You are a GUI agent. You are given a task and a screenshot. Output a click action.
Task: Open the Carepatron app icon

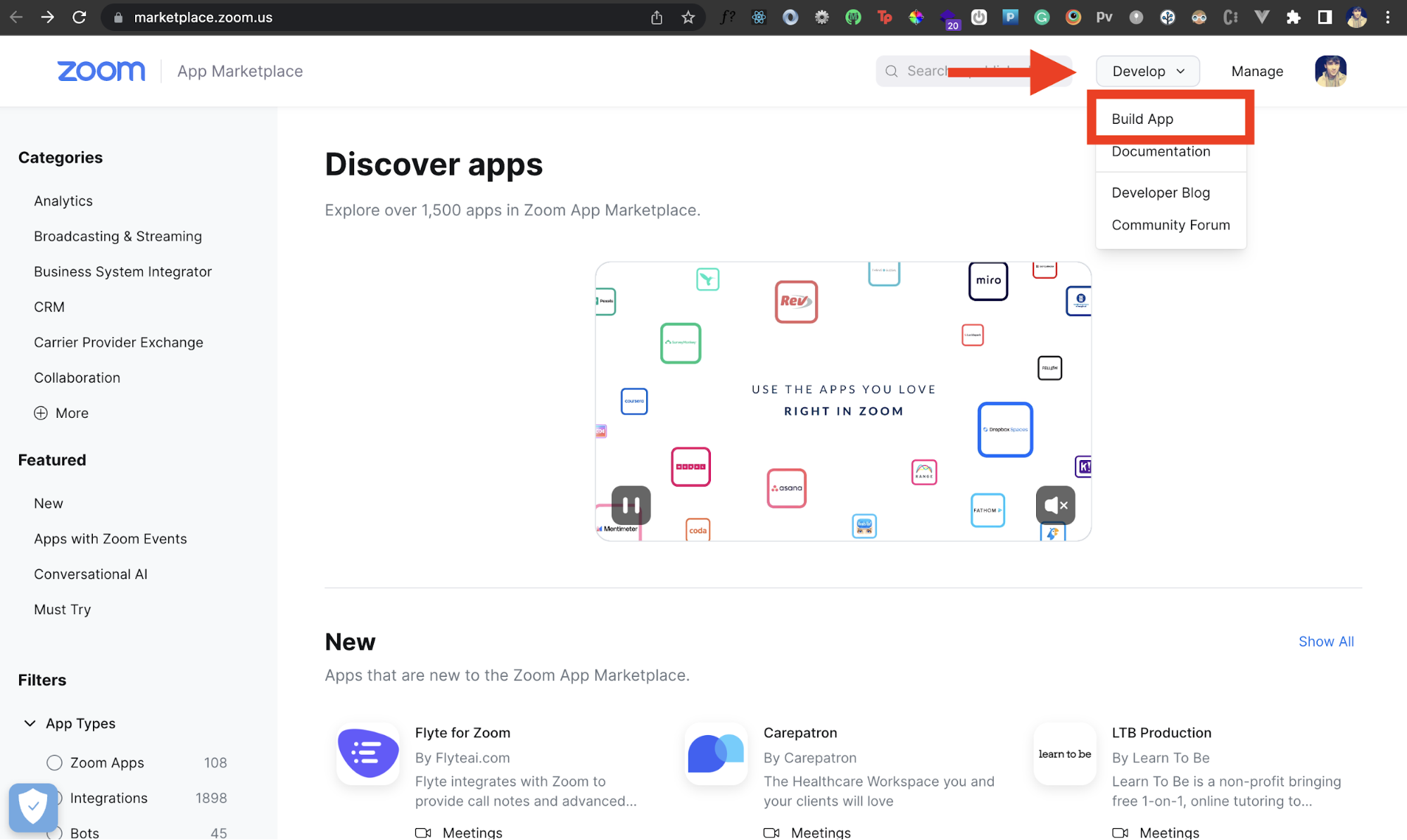click(716, 753)
